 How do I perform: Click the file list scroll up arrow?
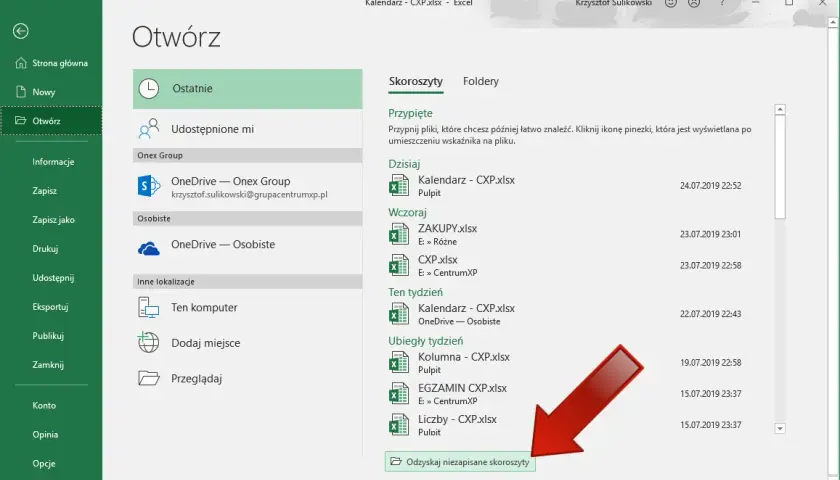780,109
